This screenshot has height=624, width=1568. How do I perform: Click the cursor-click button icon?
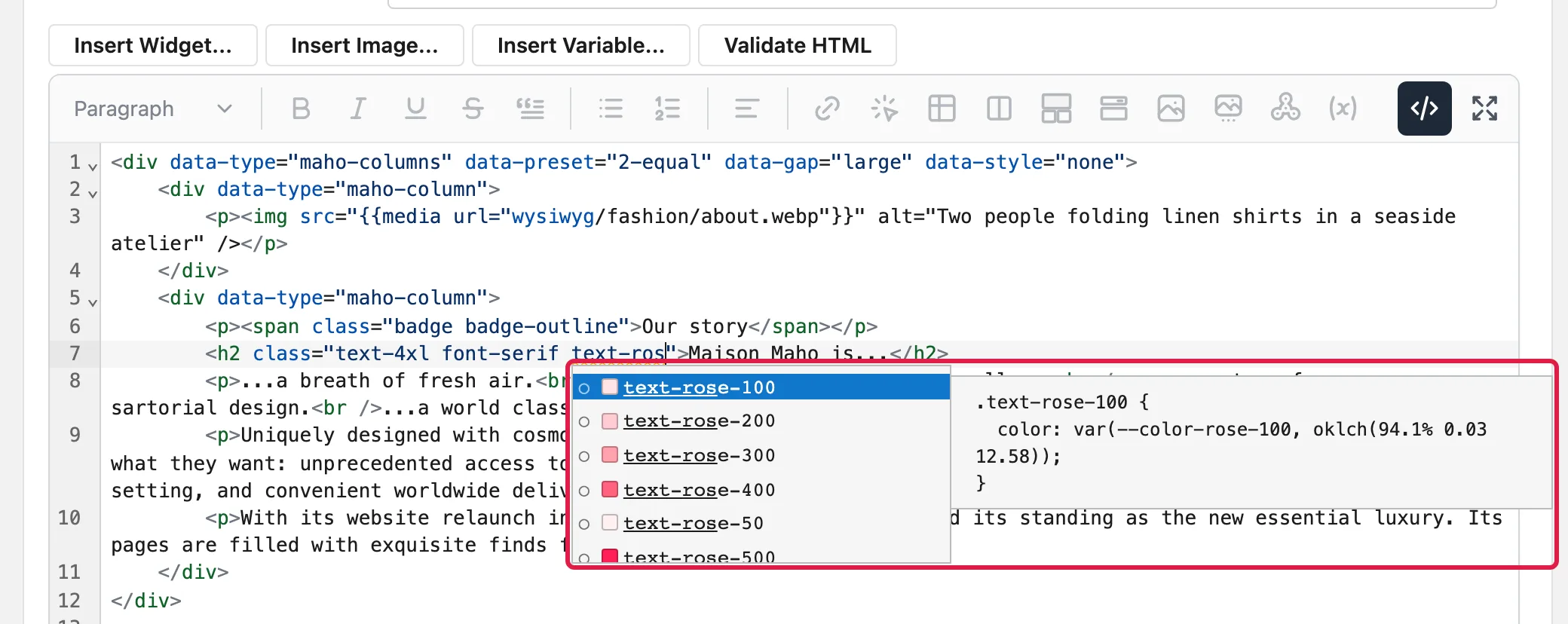(884, 109)
